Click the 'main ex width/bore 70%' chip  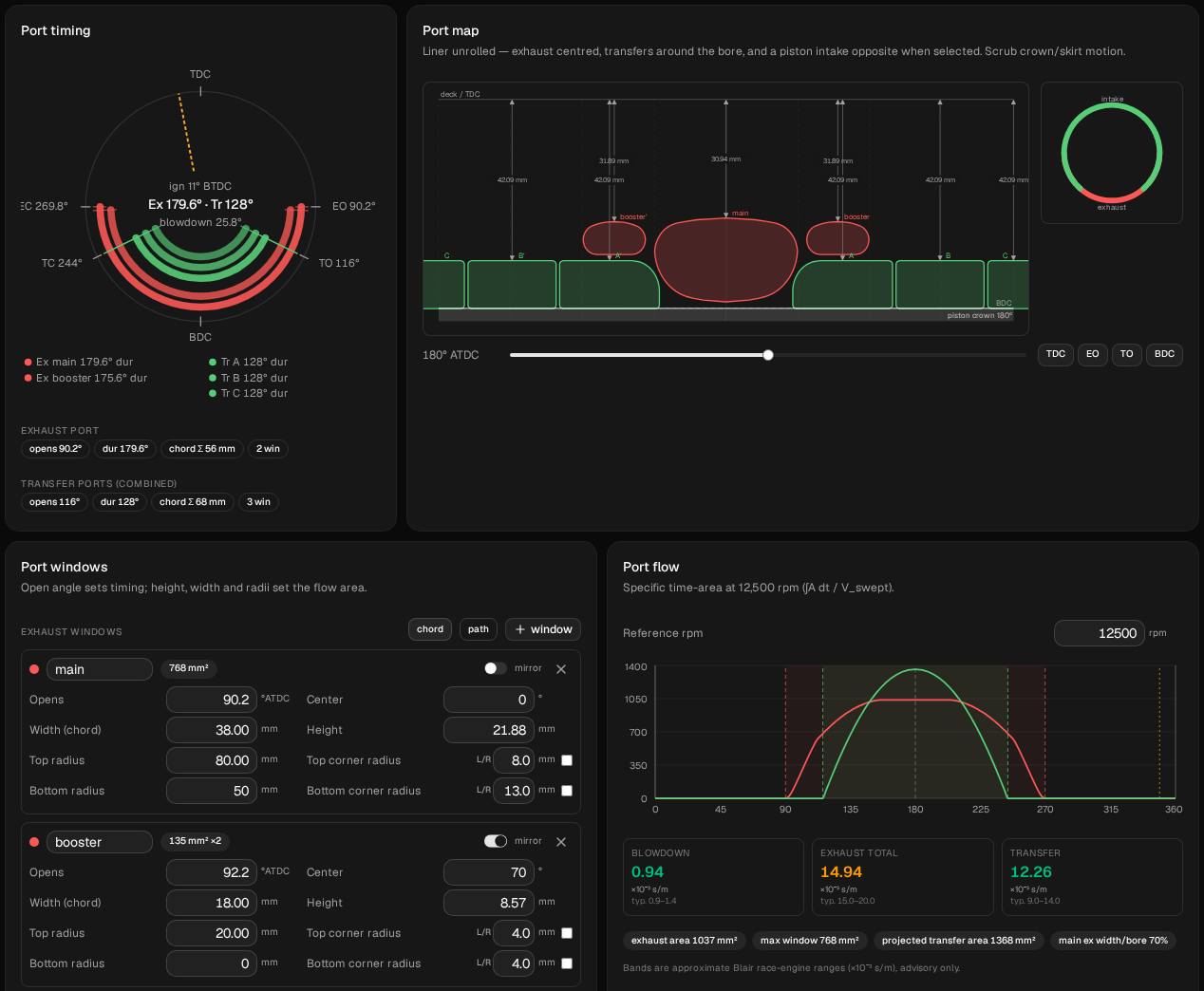point(1114,941)
